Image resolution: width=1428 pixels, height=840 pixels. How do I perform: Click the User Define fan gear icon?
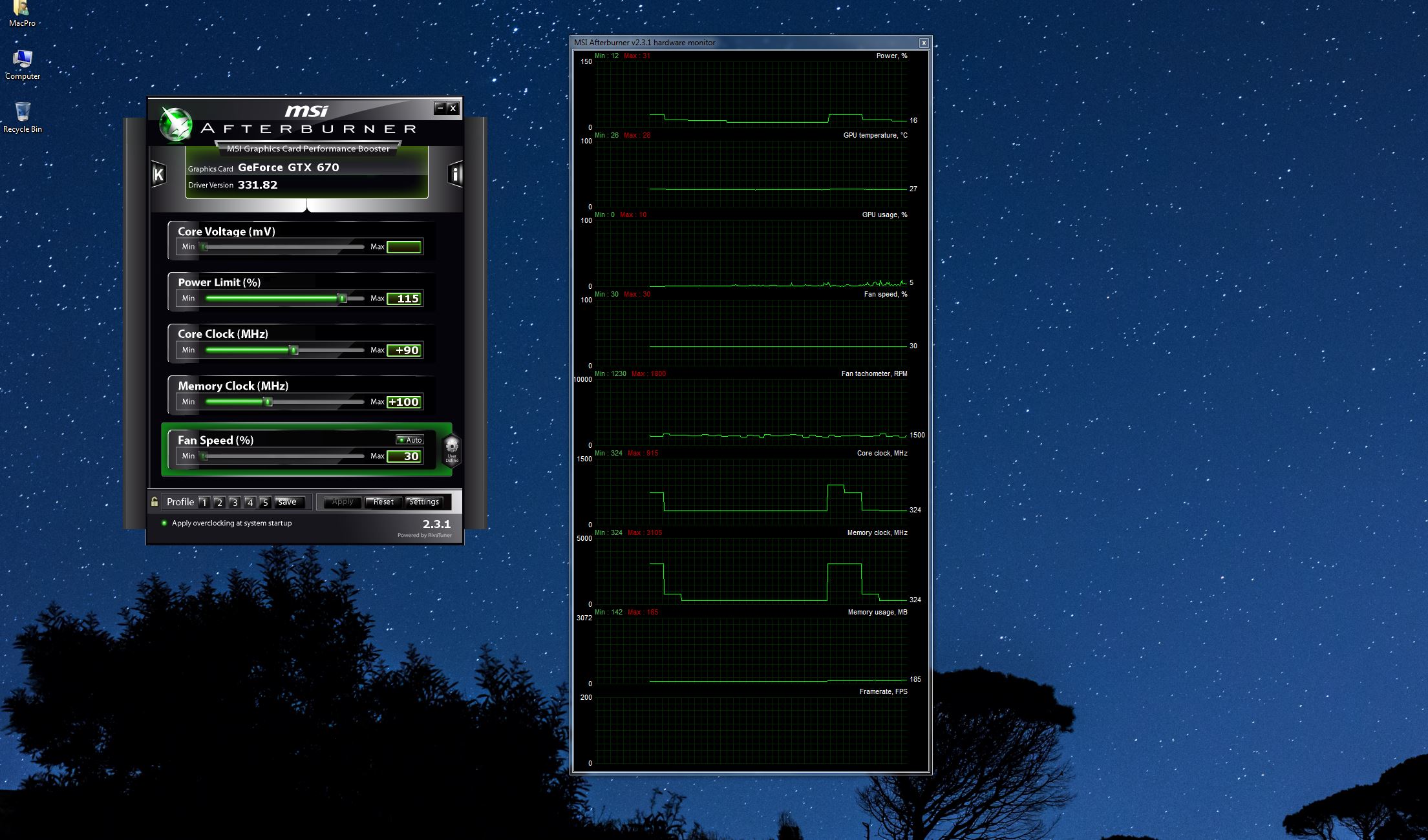coord(452,448)
